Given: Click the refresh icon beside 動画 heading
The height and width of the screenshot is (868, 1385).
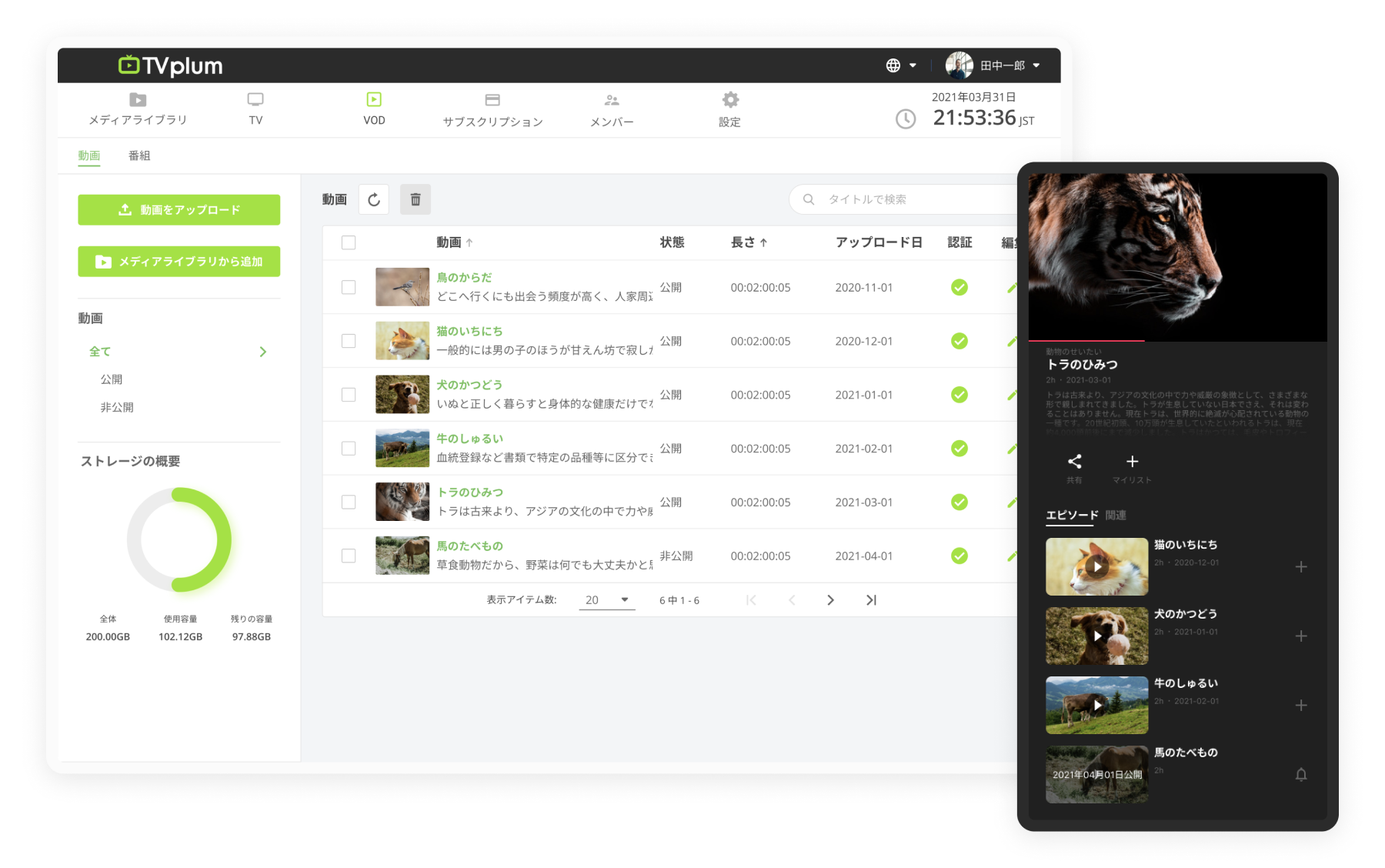Looking at the screenshot, I should [374, 200].
